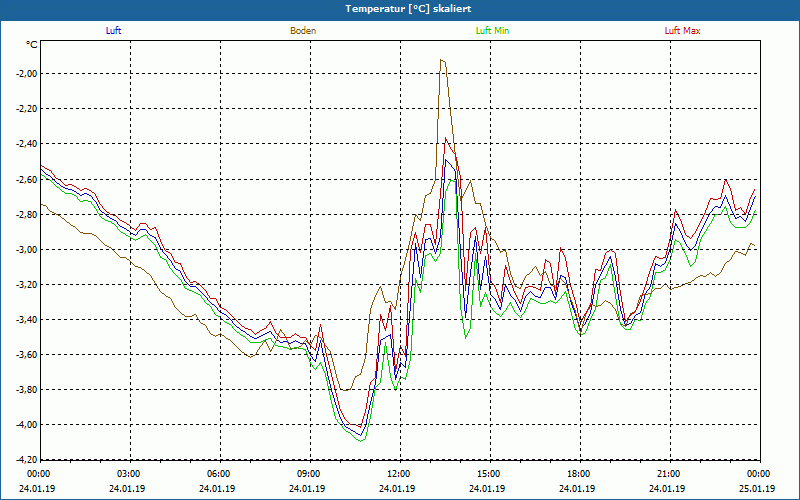Select the chart title Temperatur [°C] skaliert
The image size is (800, 500).
click(x=408, y=9)
